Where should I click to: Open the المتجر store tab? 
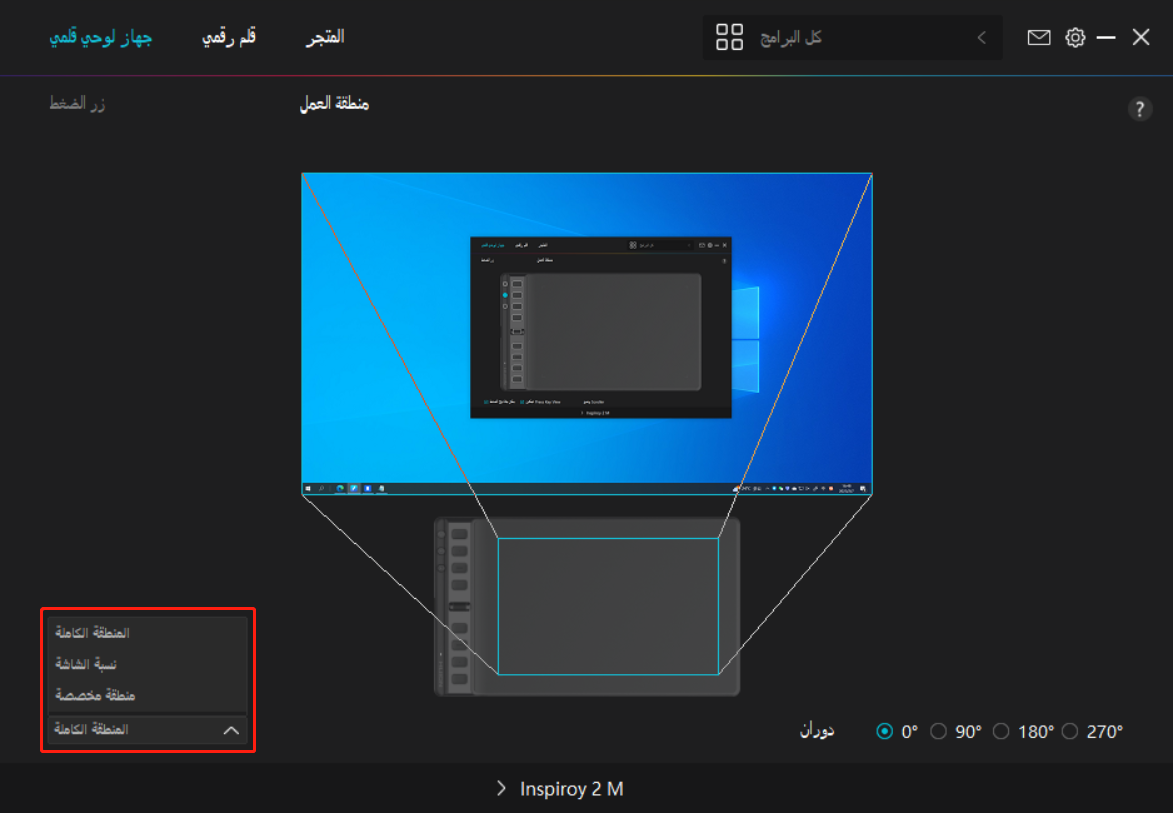[325, 37]
